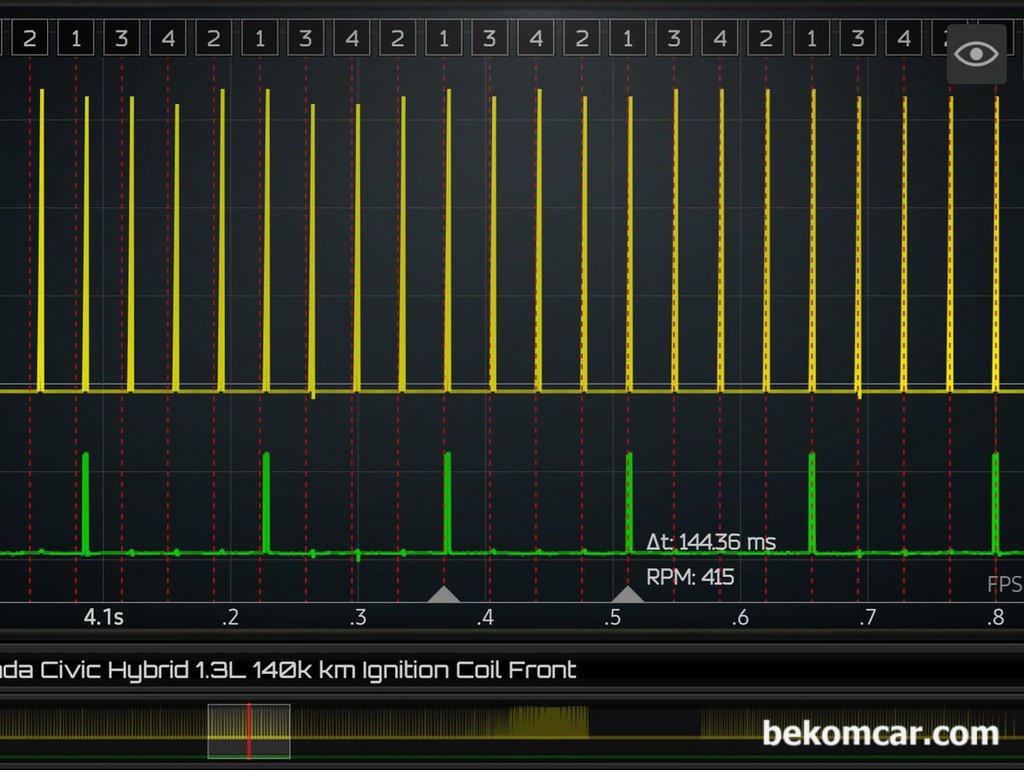Click the left triangle cursor marker before .4

[x=443, y=595]
